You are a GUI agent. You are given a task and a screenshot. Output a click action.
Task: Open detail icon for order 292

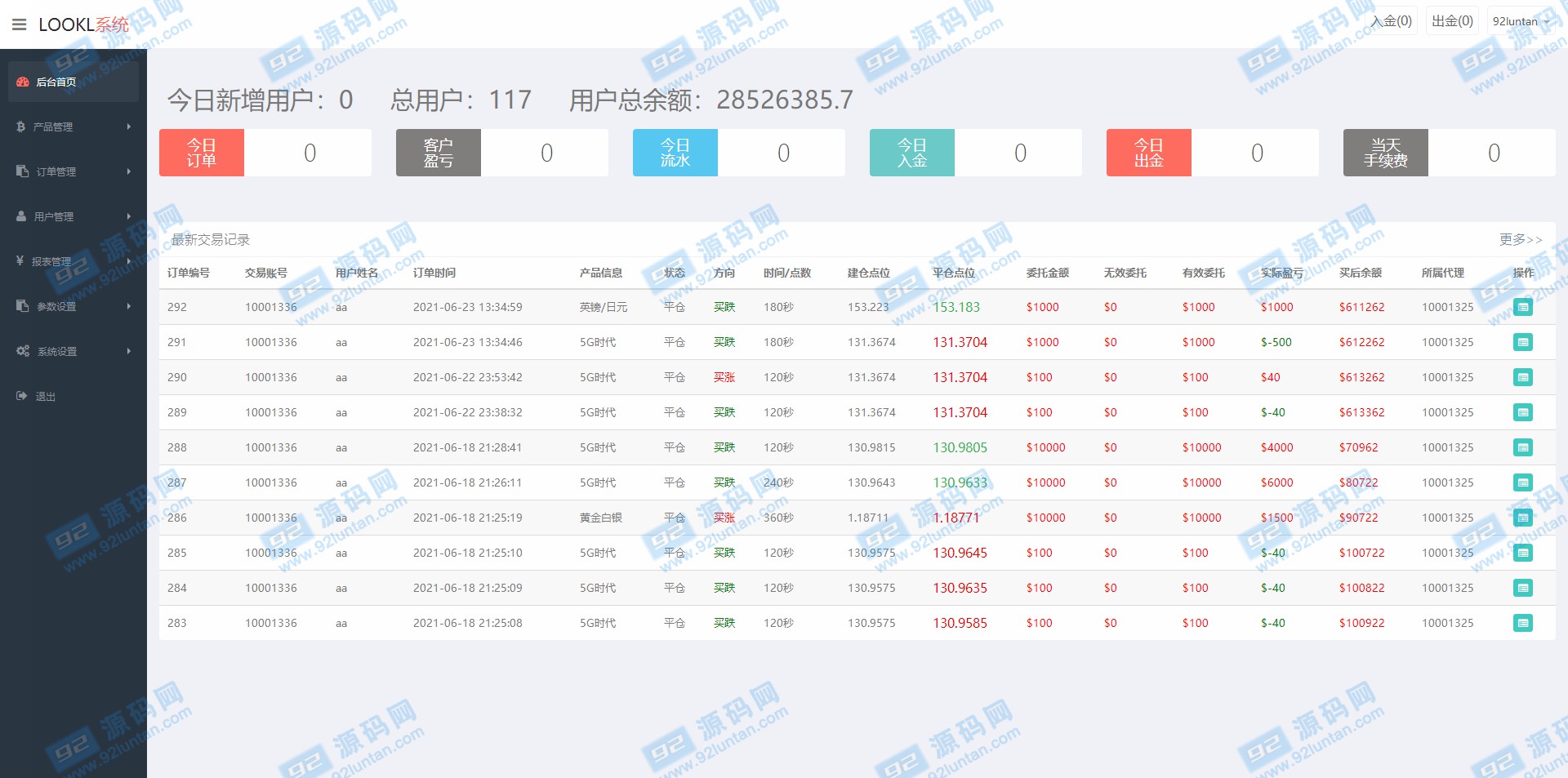(x=1523, y=307)
